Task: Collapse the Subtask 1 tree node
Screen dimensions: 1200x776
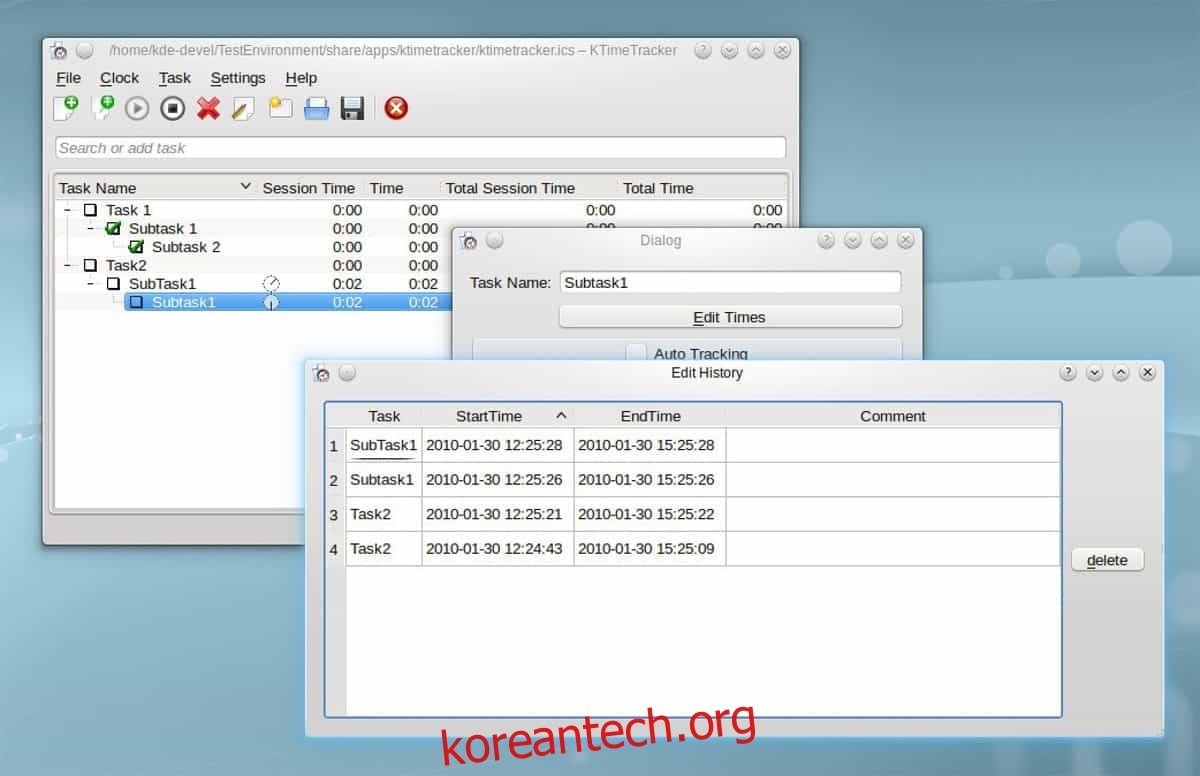Action: (90, 229)
